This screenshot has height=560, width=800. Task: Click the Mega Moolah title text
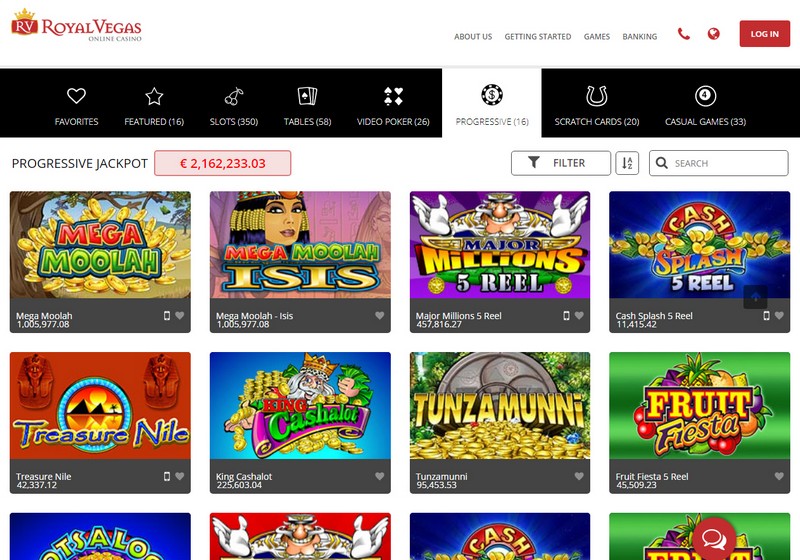44,316
